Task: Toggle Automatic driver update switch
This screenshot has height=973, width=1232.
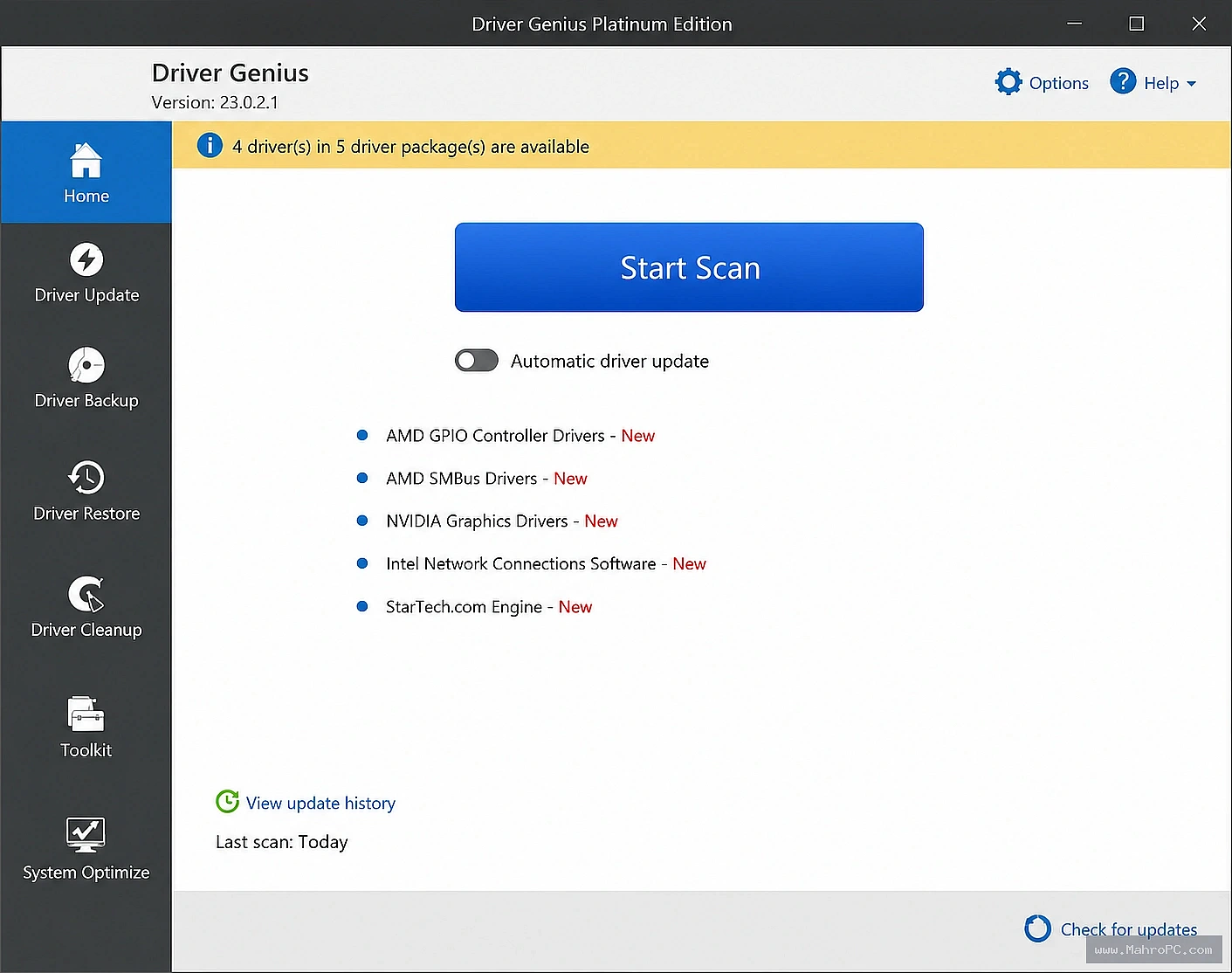Action: pyautogui.click(x=477, y=361)
